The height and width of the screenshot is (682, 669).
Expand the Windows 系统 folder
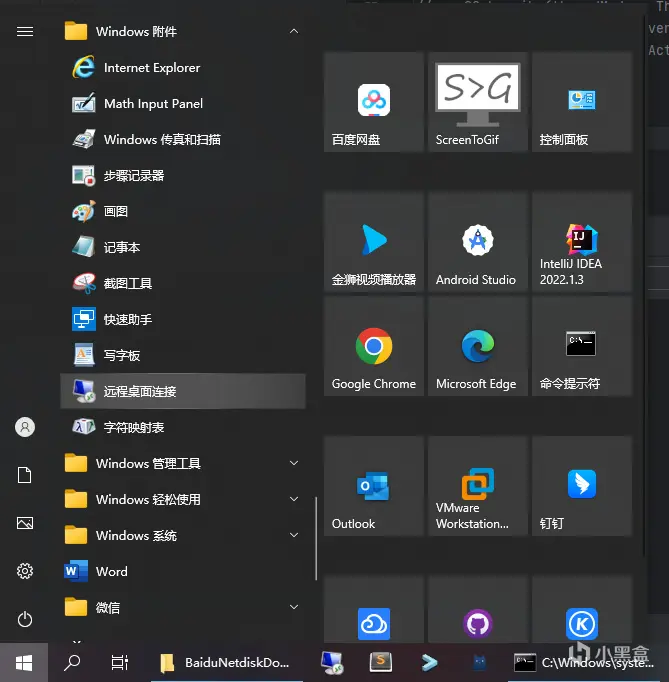pos(183,535)
